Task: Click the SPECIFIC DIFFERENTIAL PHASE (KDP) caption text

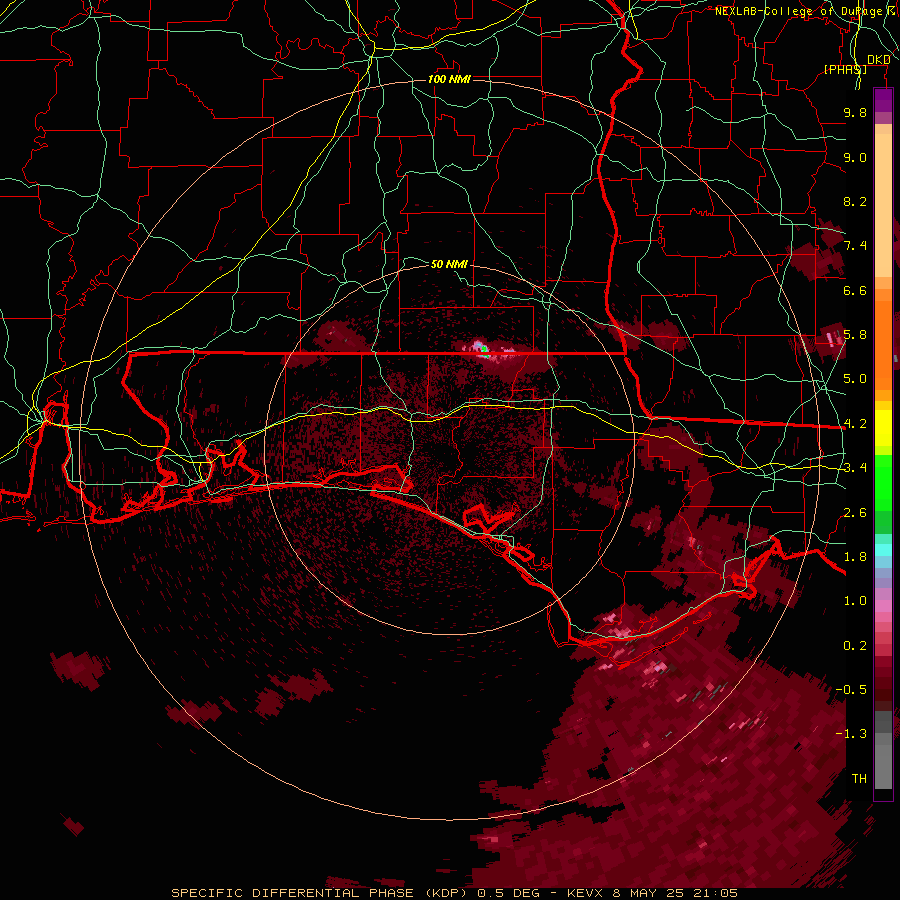Action: (321, 893)
